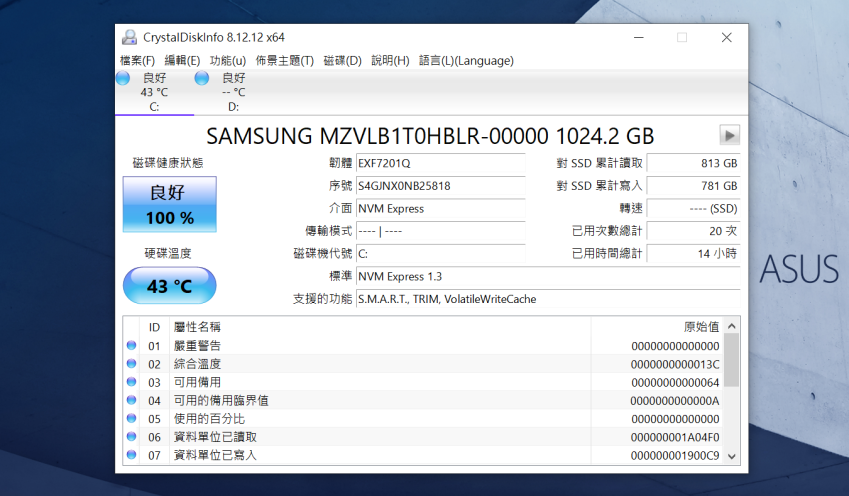Click the CrystalDiskInfo title bar app icon
The width and height of the screenshot is (849, 496).
tap(129, 37)
